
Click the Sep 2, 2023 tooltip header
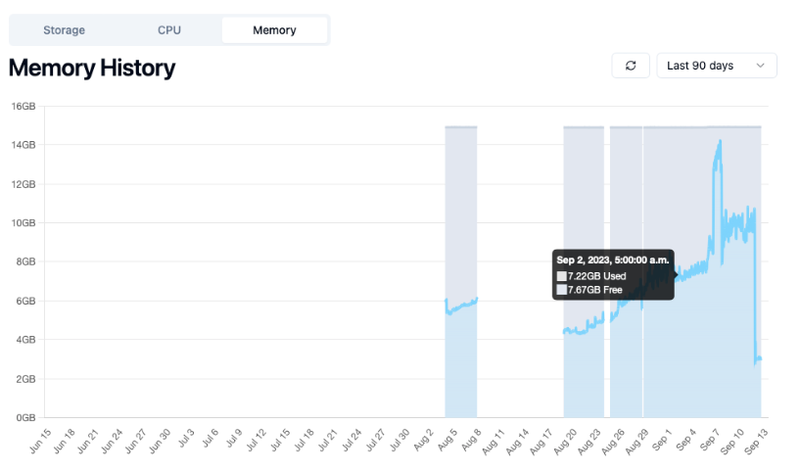pos(614,259)
